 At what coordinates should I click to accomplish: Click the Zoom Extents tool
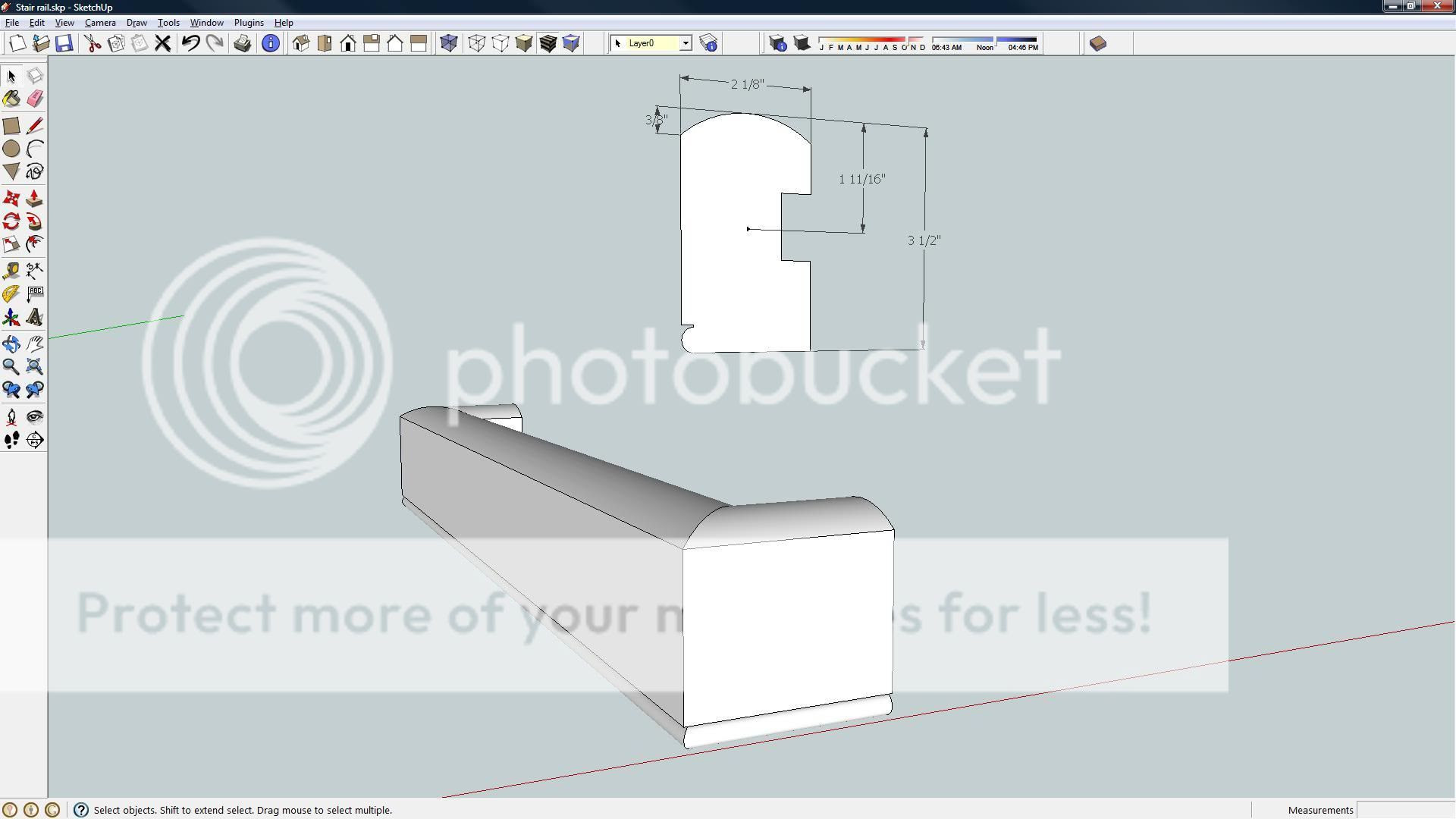pos(35,367)
